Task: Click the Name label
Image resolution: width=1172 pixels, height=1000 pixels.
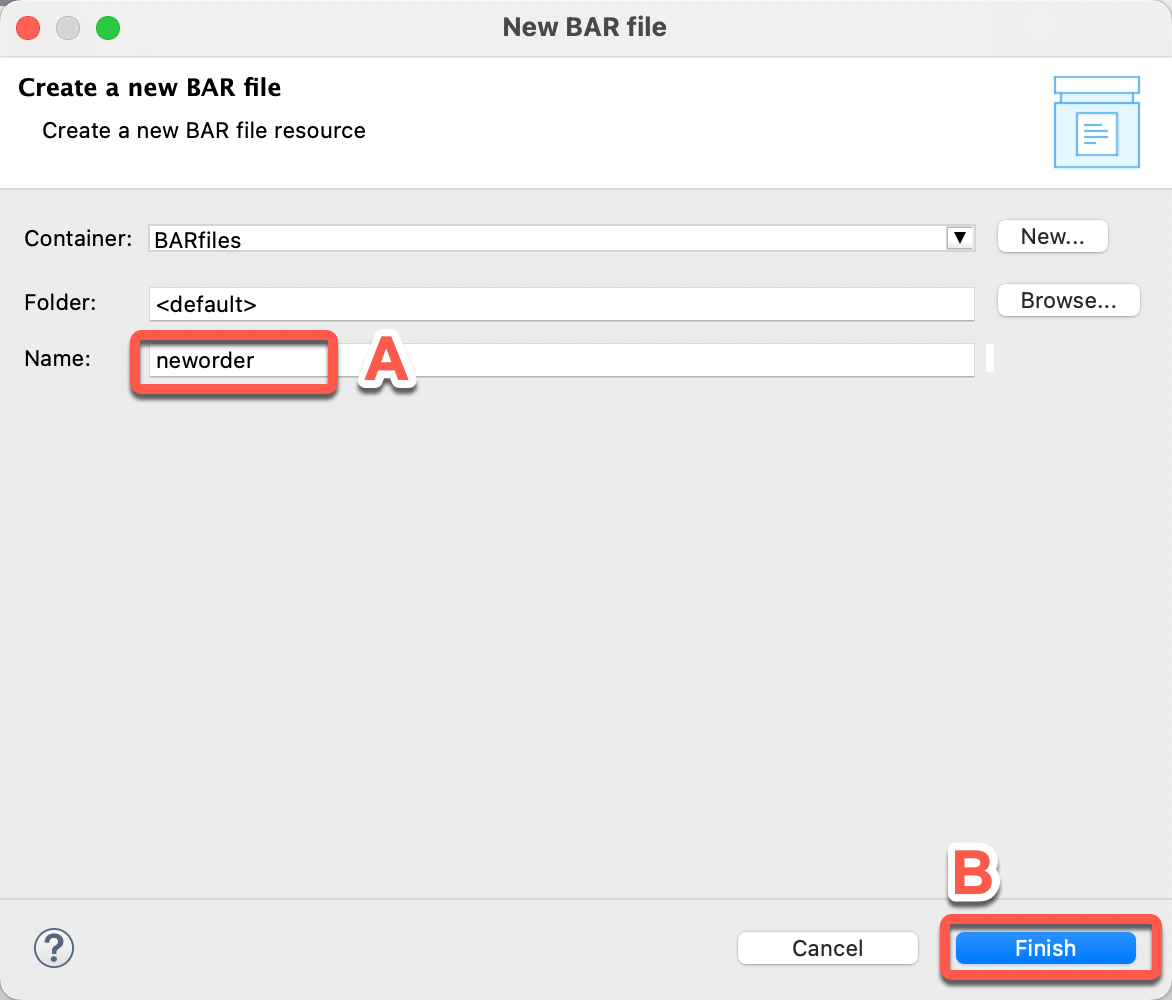Action: 57,359
